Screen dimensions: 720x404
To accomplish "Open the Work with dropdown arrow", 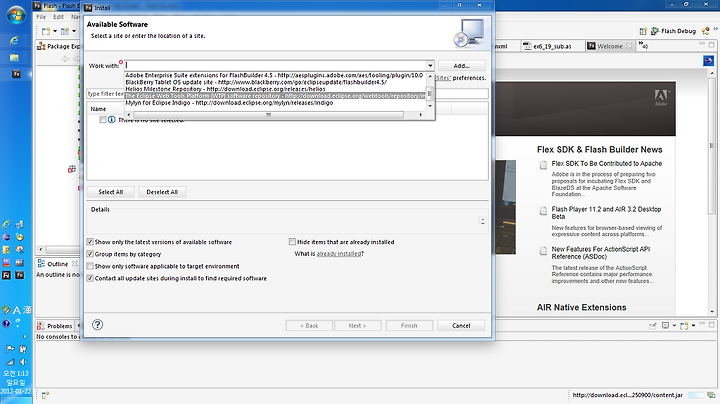I will (430, 65).
